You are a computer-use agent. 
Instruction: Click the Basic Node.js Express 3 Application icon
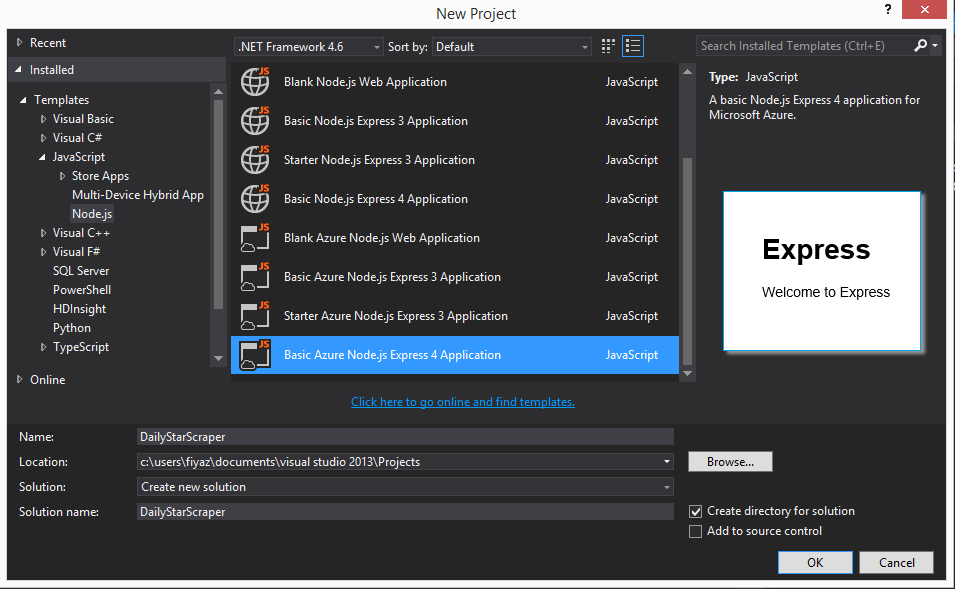[x=255, y=121]
